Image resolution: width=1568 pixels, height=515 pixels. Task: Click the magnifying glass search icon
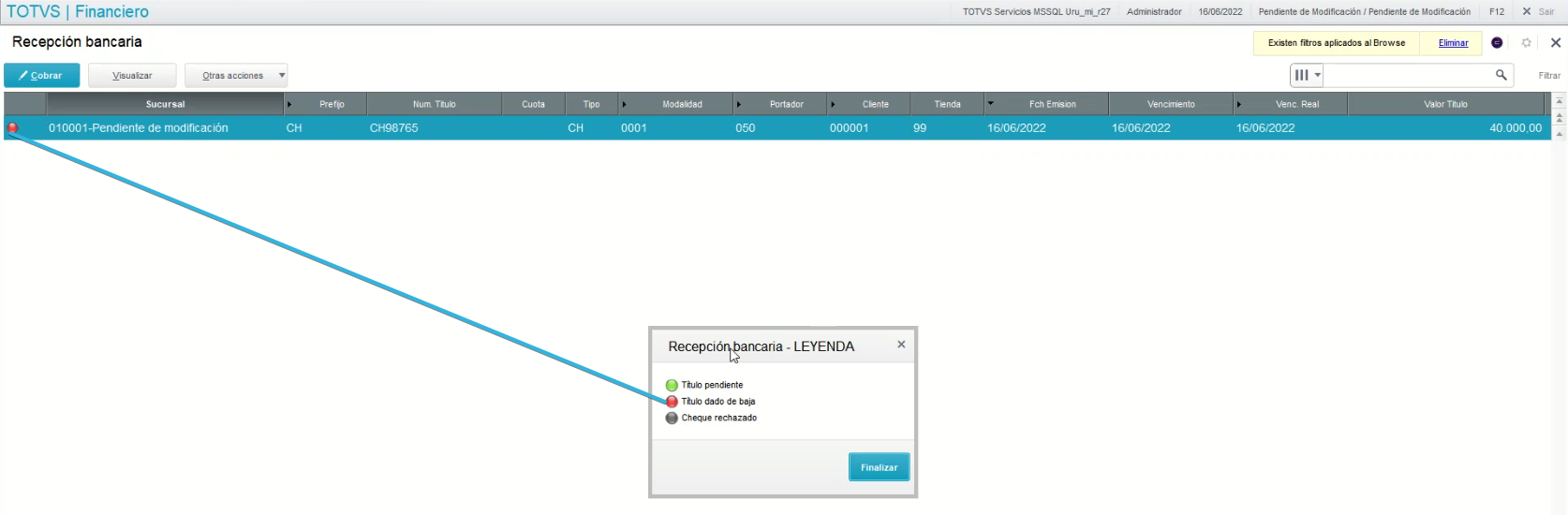1501,76
